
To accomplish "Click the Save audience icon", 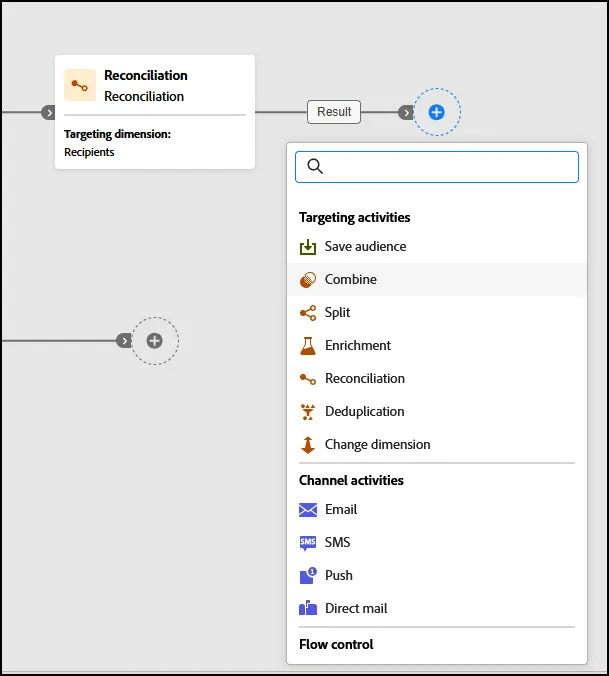I will 308,247.
